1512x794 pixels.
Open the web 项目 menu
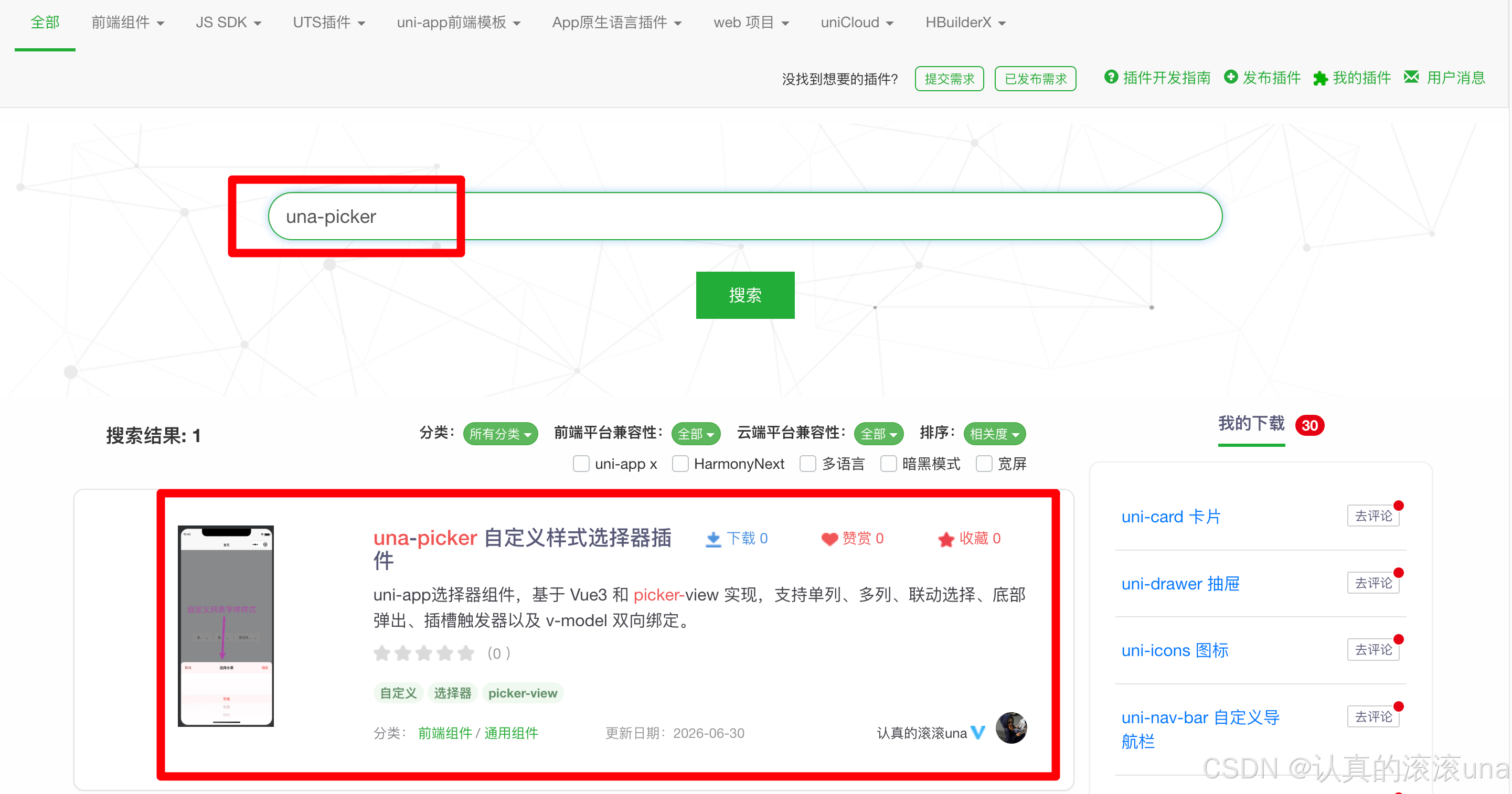(751, 23)
